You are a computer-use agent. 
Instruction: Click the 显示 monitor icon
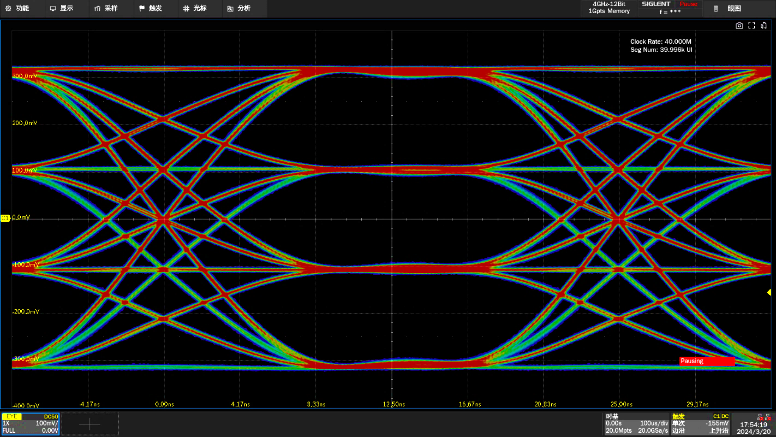tap(53, 7)
